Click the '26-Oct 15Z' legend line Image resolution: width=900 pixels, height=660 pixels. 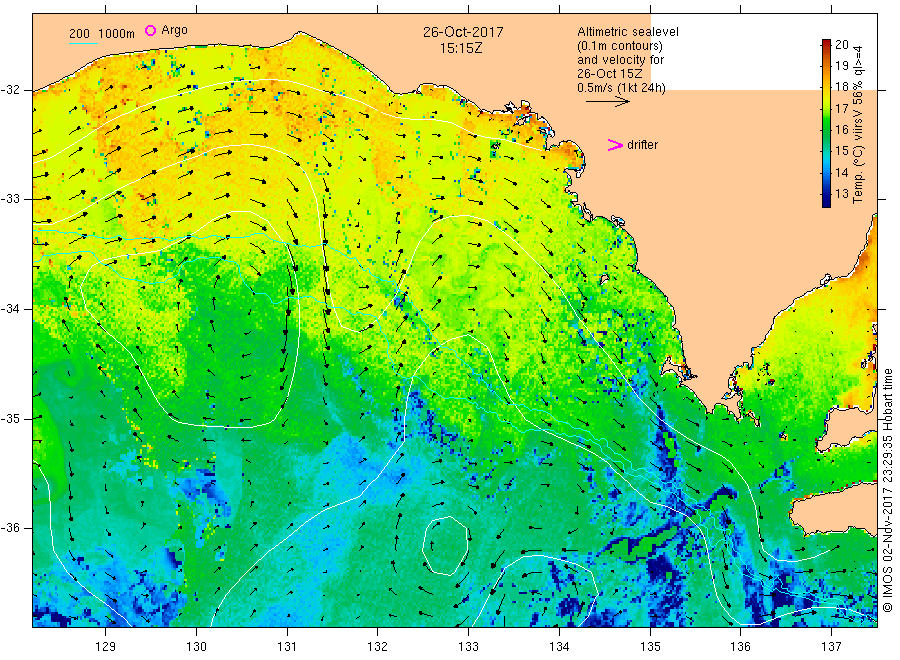point(610,74)
